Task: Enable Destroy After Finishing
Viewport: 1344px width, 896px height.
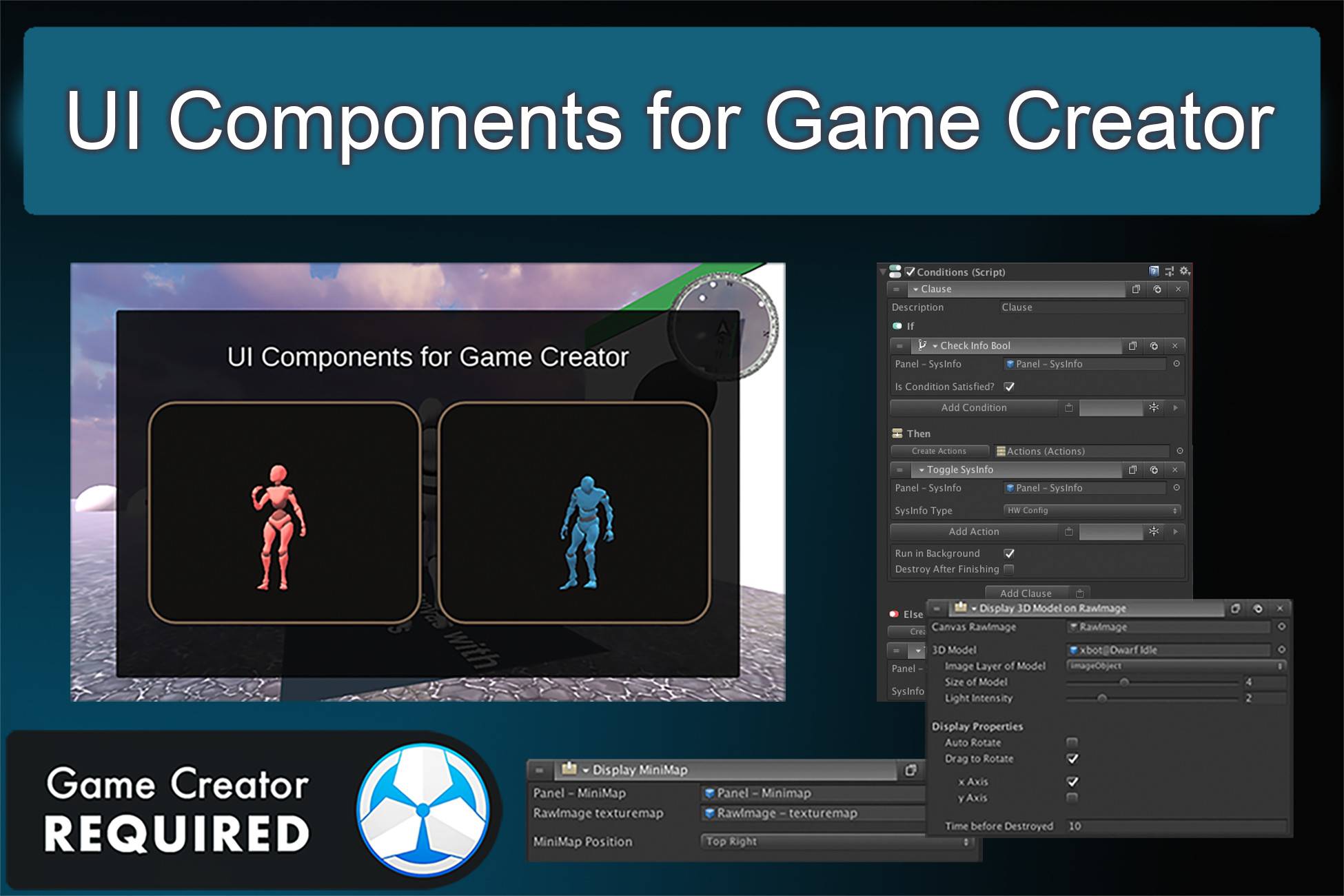Action: [1009, 569]
